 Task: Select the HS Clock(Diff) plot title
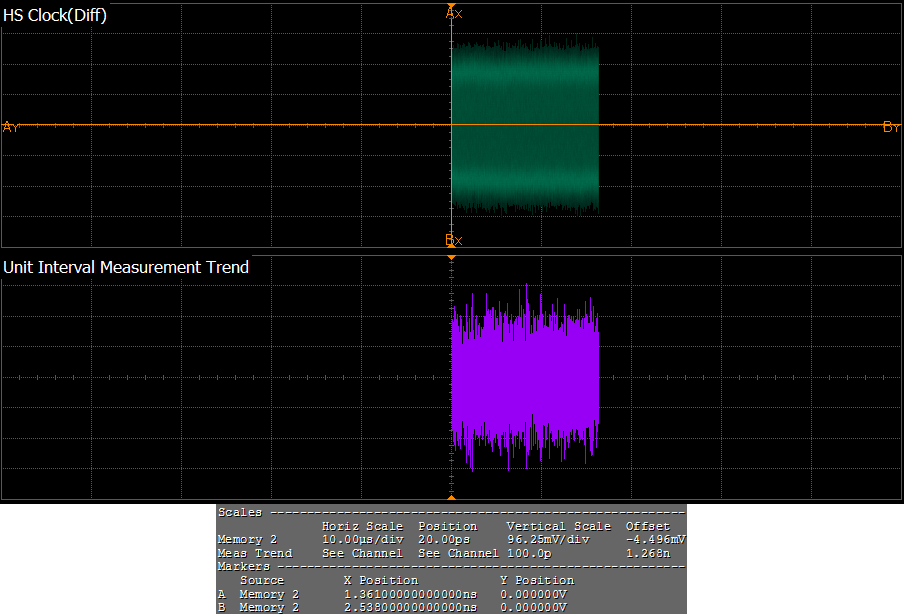tap(55, 15)
